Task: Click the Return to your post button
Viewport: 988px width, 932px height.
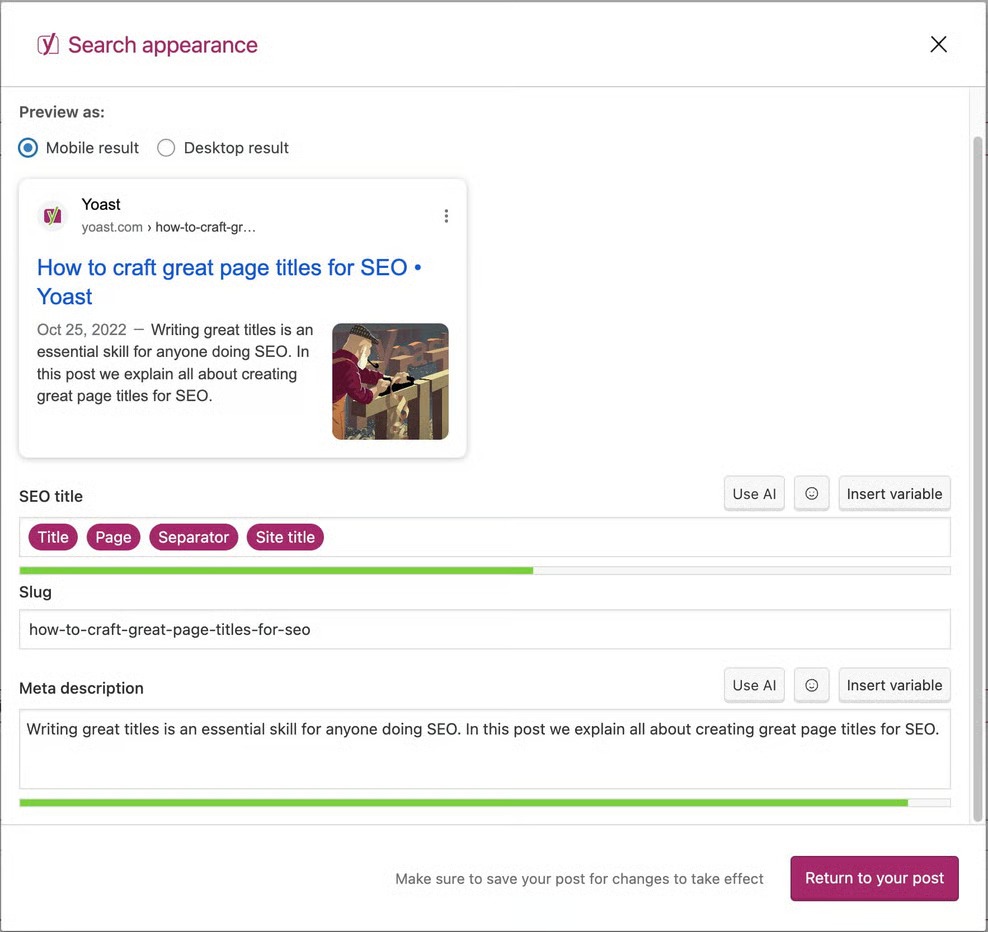Action: pyautogui.click(x=874, y=878)
